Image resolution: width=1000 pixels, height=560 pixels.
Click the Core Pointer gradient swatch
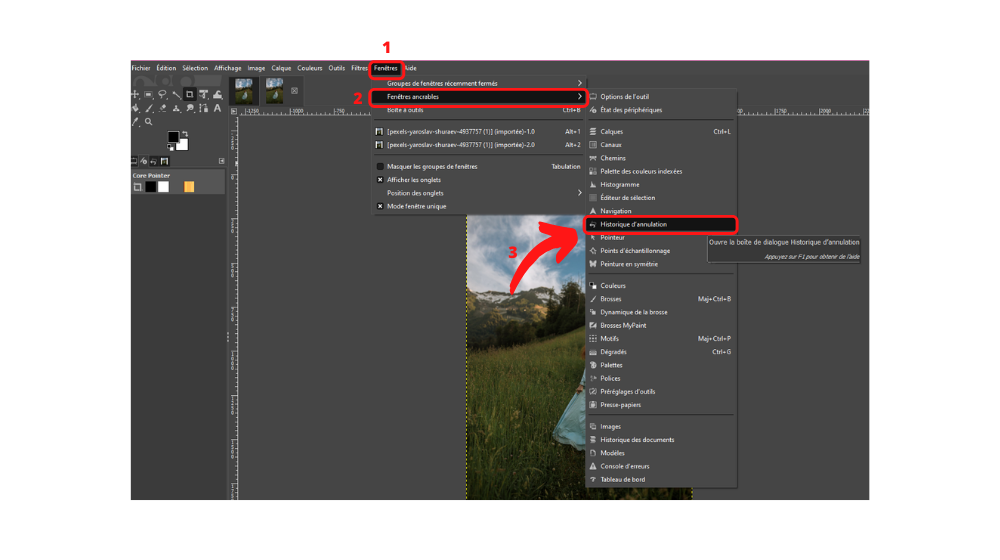189,187
